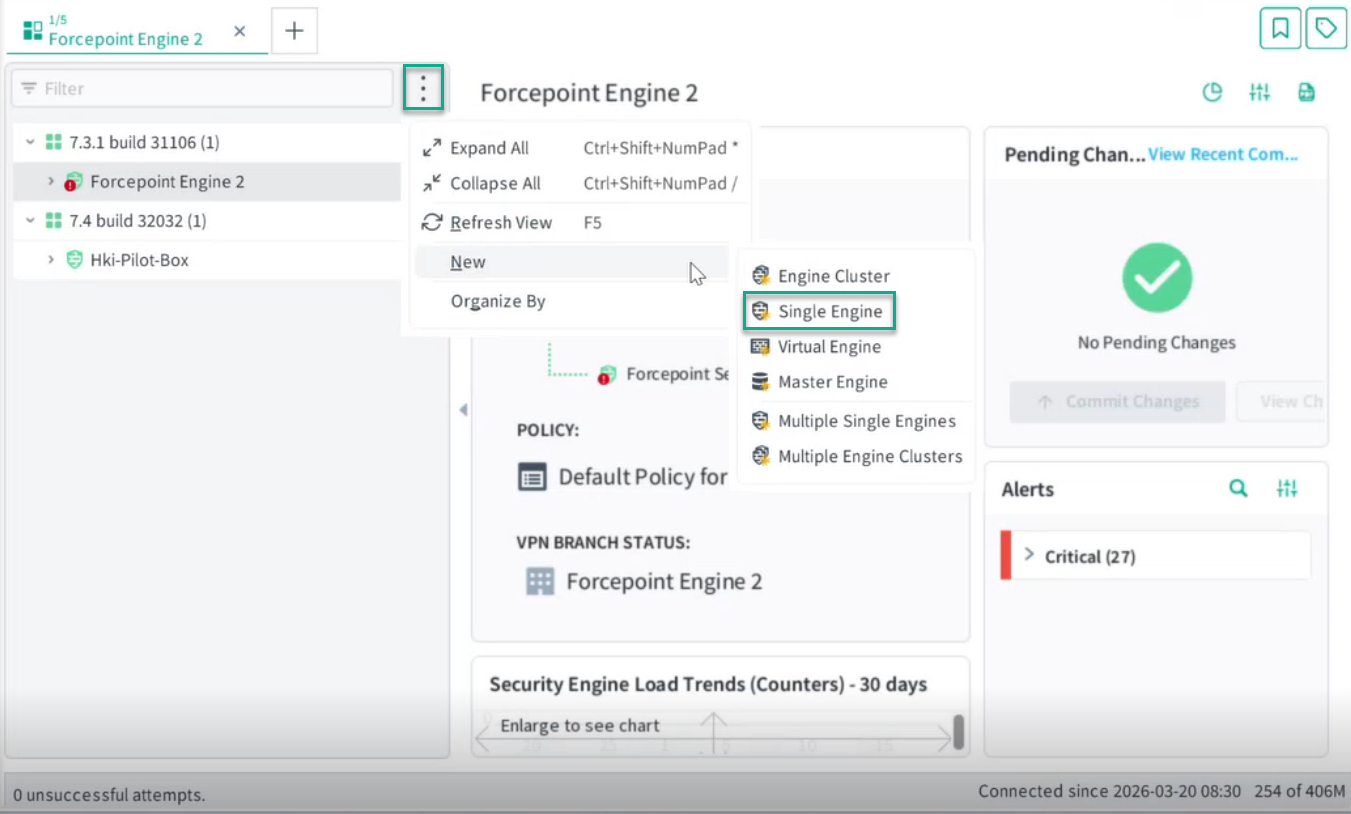Expand the Forcepoint Engine 2 tree node
Viewport: 1351px width, 814px height.
click(51, 182)
